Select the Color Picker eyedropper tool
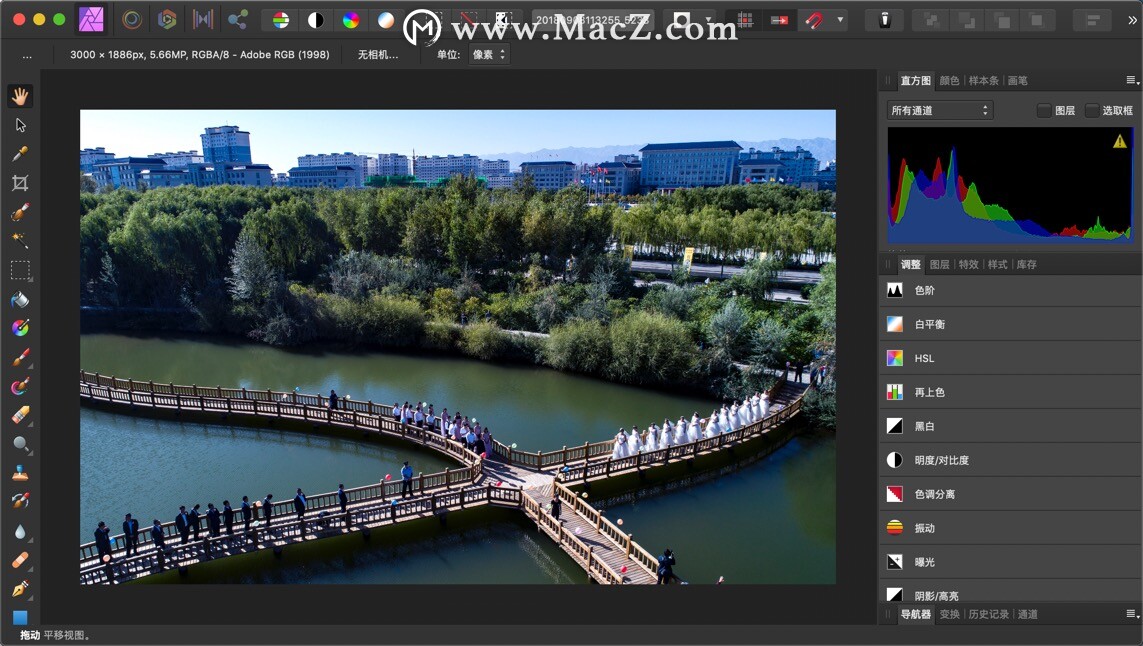The image size is (1143, 646). (20, 154)
